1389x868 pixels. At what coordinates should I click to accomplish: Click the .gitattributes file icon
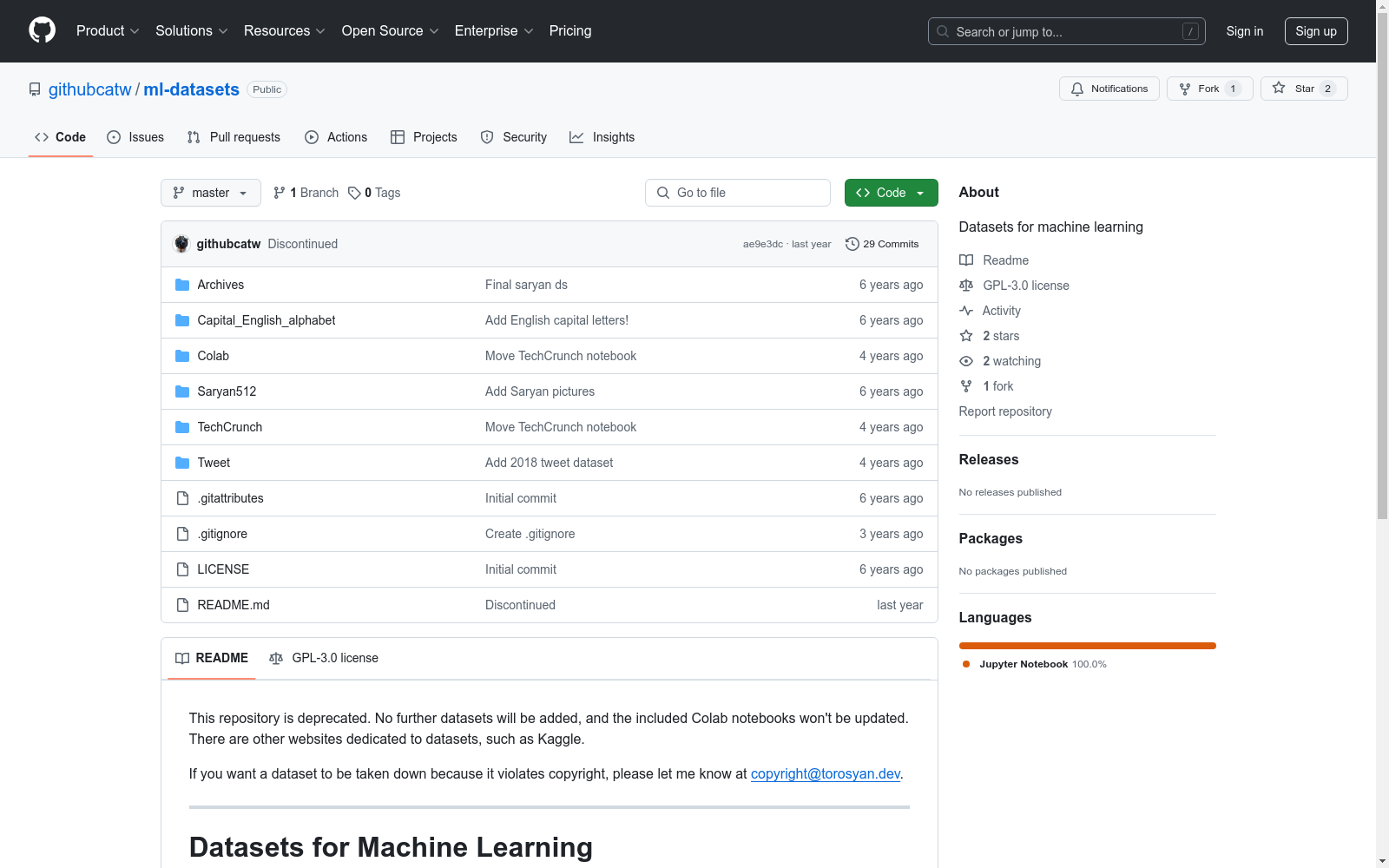click(182, 498)
